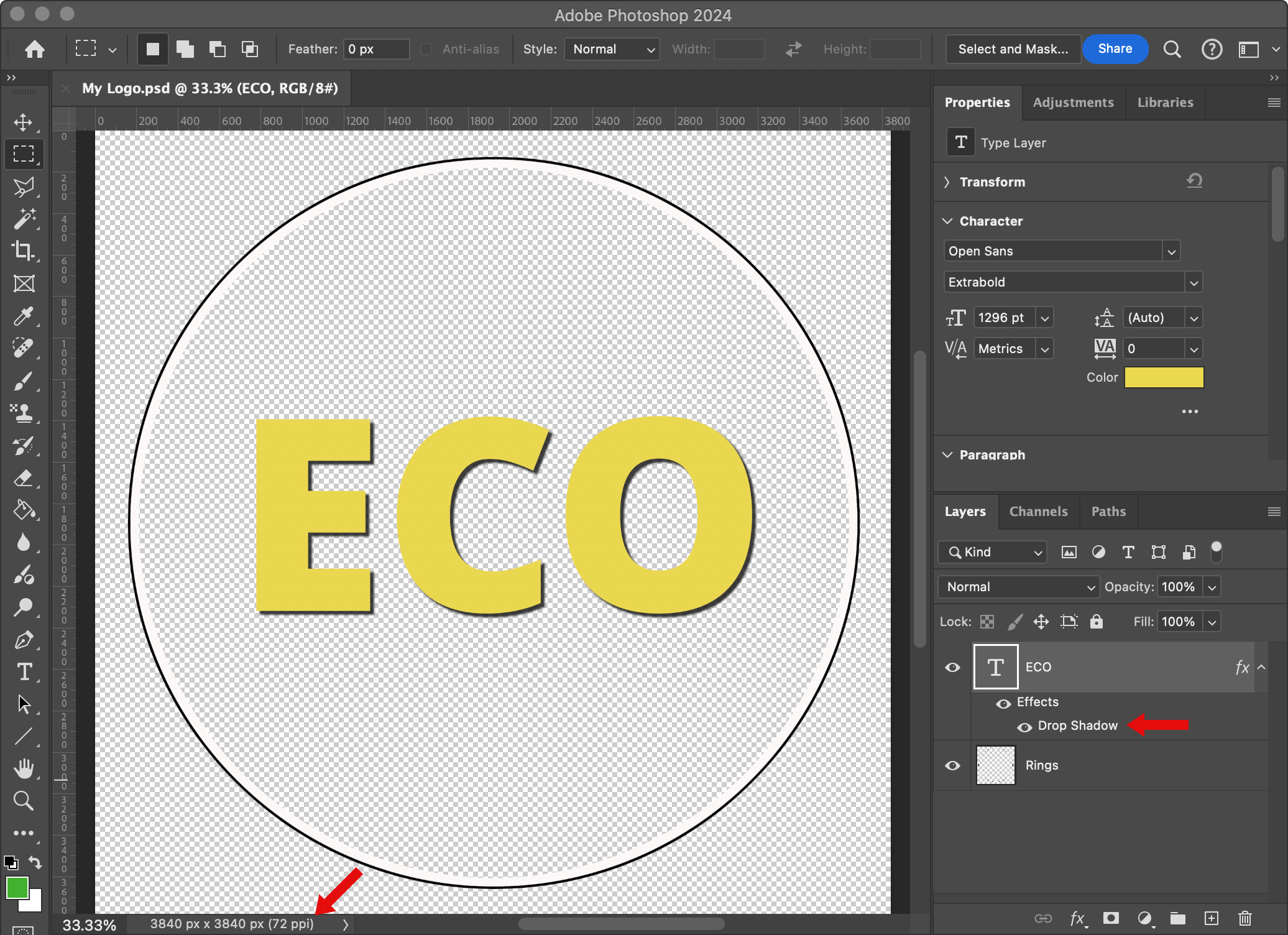Click the Magic Wand tool
The image size is (1288, 935).
click(x=24, y=218)
